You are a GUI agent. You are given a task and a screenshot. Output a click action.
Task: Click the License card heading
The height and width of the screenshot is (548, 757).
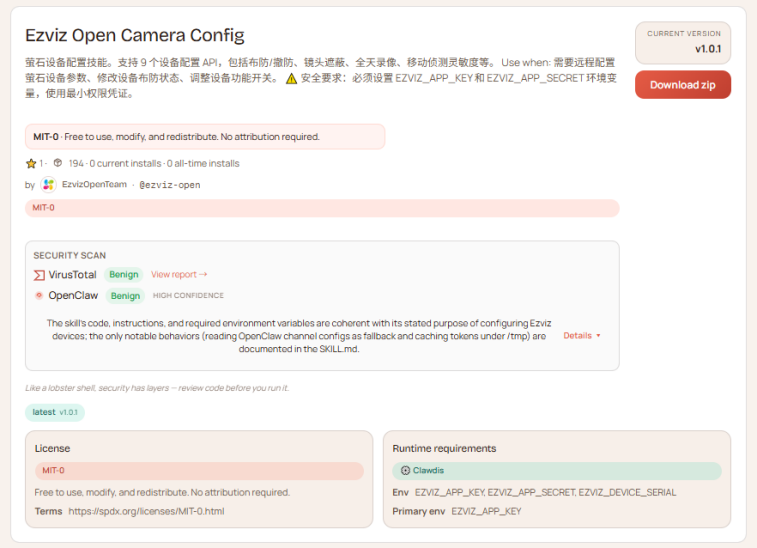(52, 449)
